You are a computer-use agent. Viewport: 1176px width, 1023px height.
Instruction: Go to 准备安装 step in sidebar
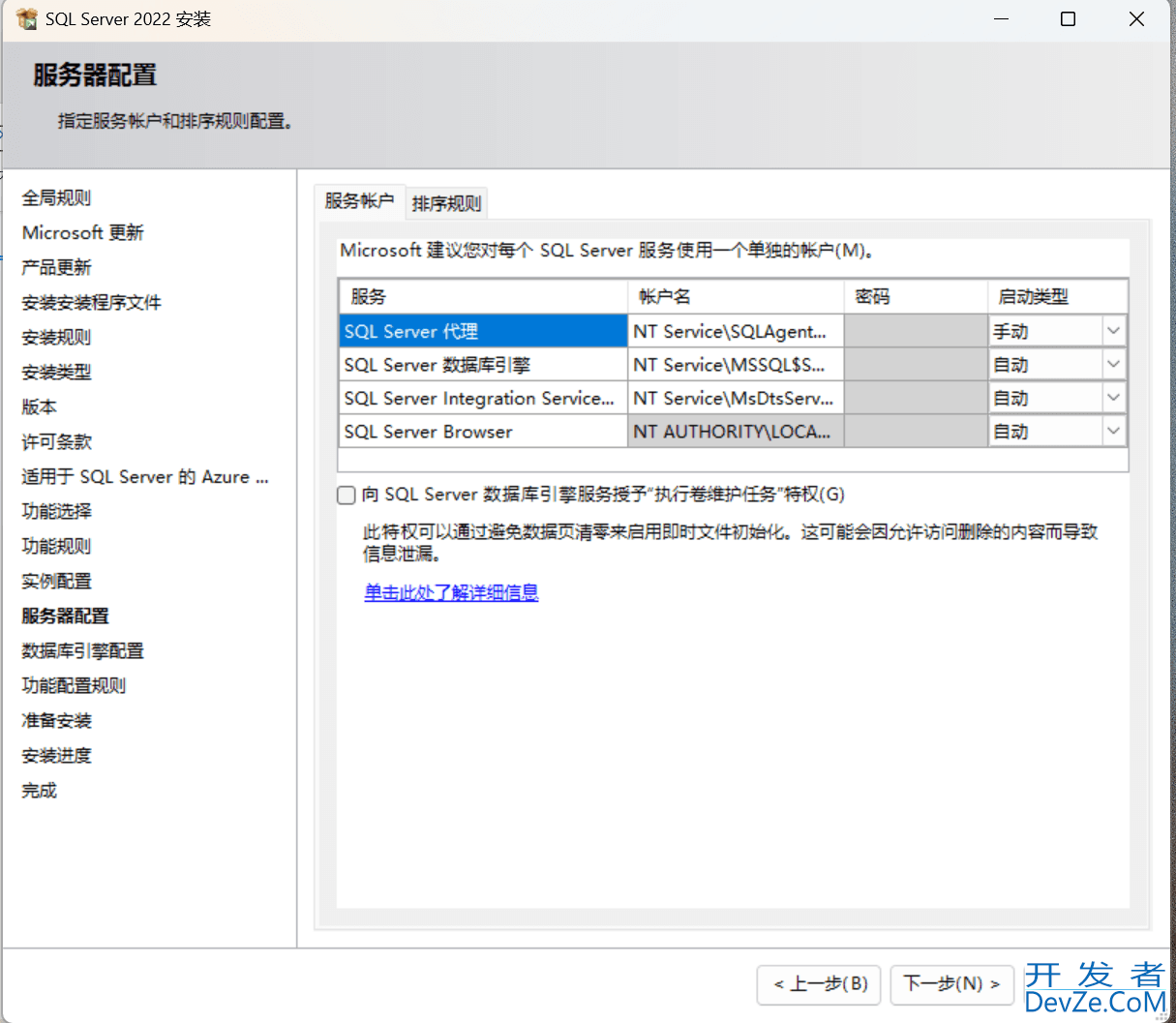[56, 720]
